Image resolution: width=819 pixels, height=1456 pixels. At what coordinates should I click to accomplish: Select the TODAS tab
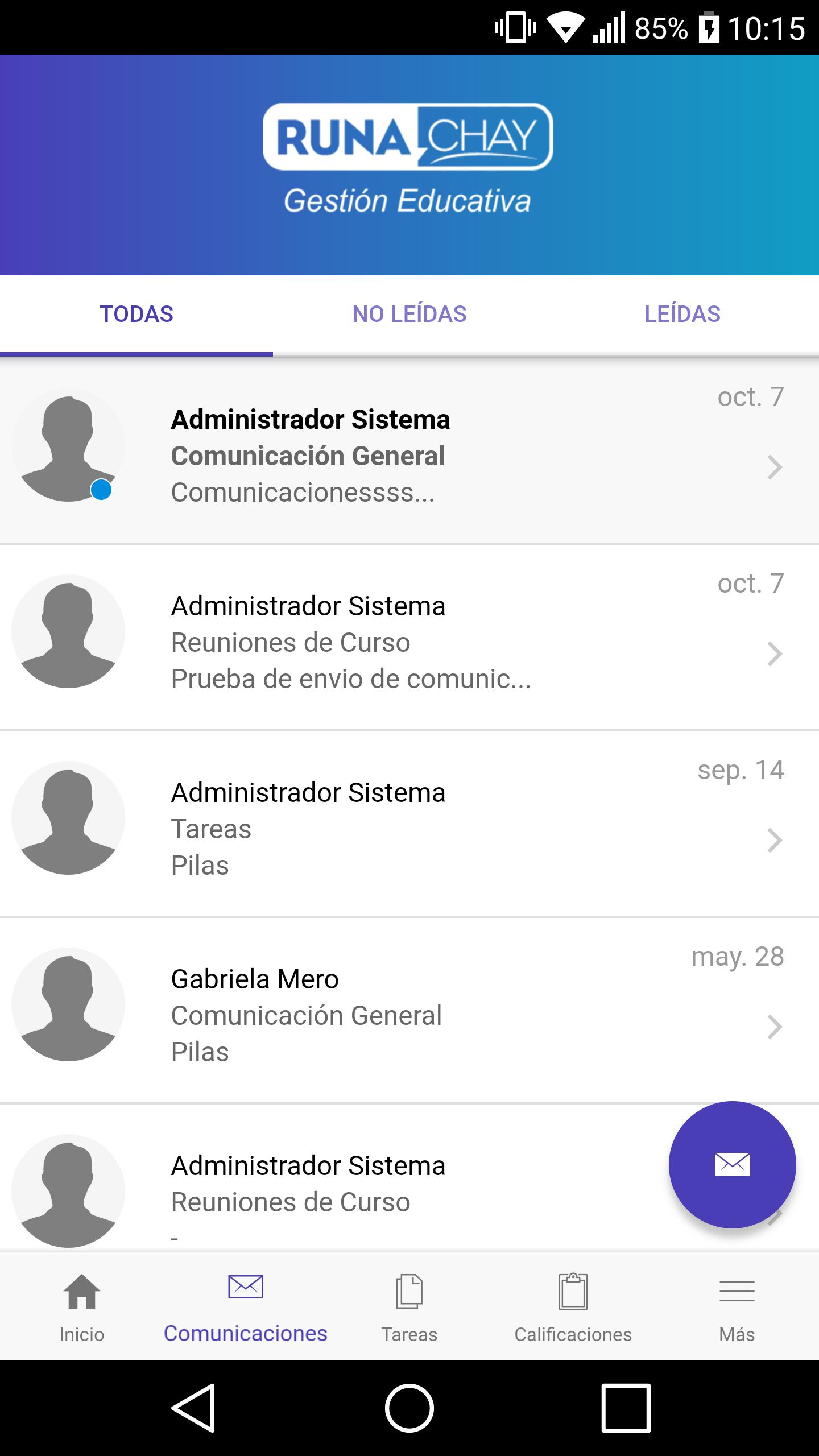pos(136,314)
